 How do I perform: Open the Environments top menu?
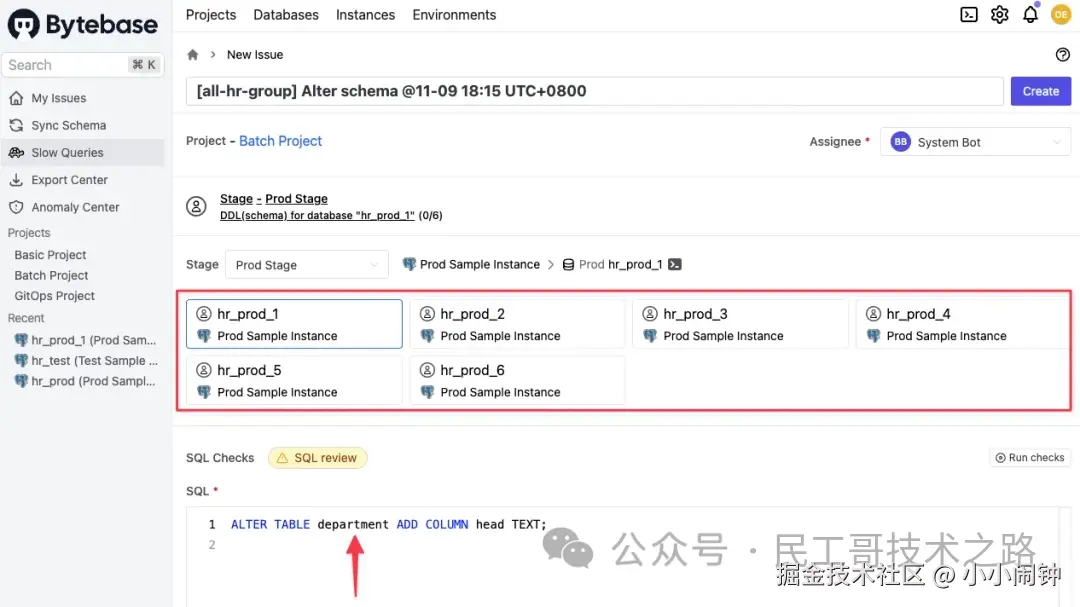(x=454, y=14)
